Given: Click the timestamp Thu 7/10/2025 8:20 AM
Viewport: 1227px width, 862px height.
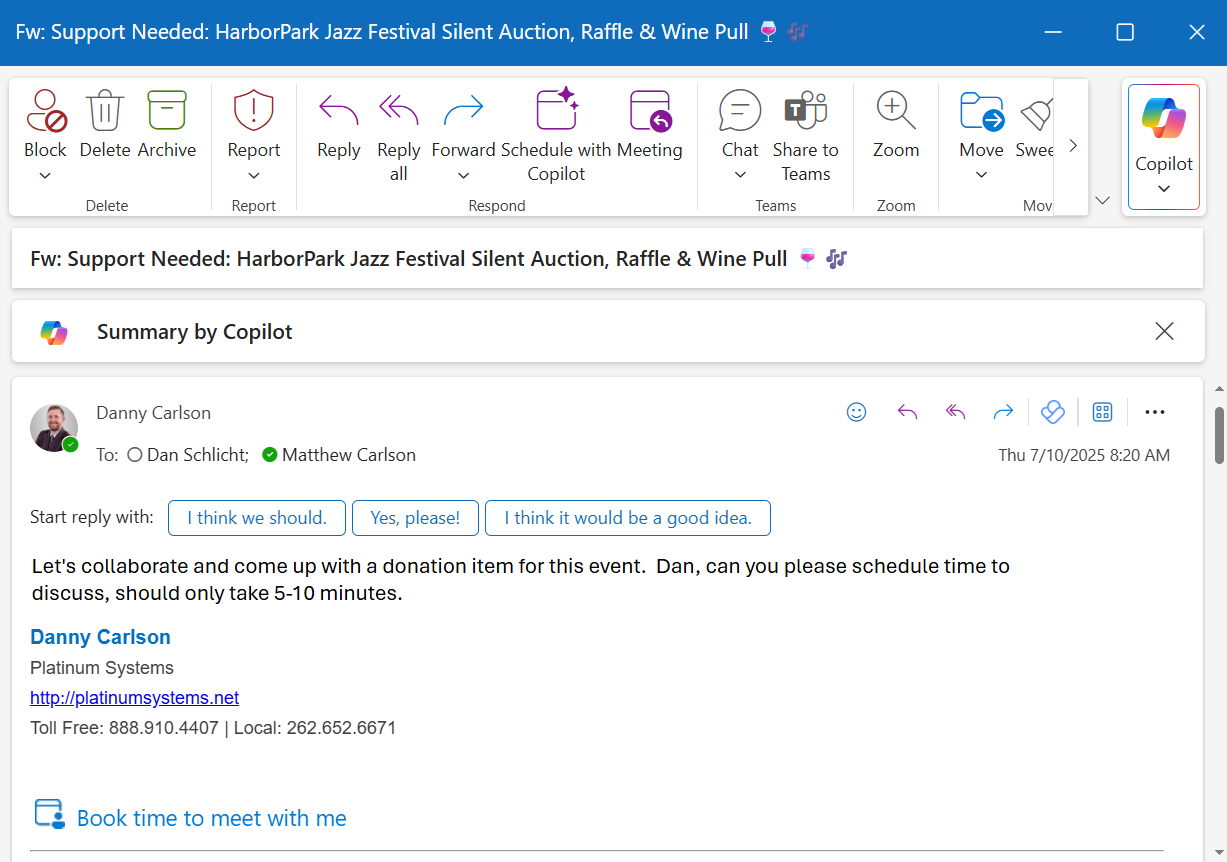Looking at the screenshot, I should coord(1084,455).
